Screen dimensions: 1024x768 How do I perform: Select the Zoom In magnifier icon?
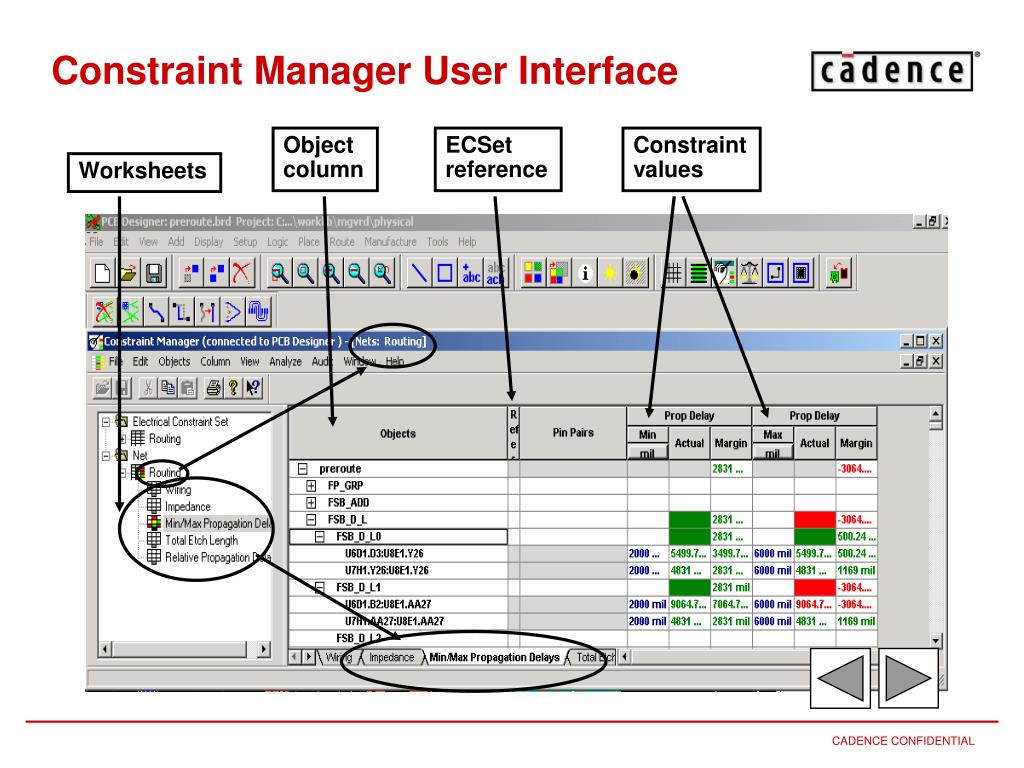coord(330,272)
